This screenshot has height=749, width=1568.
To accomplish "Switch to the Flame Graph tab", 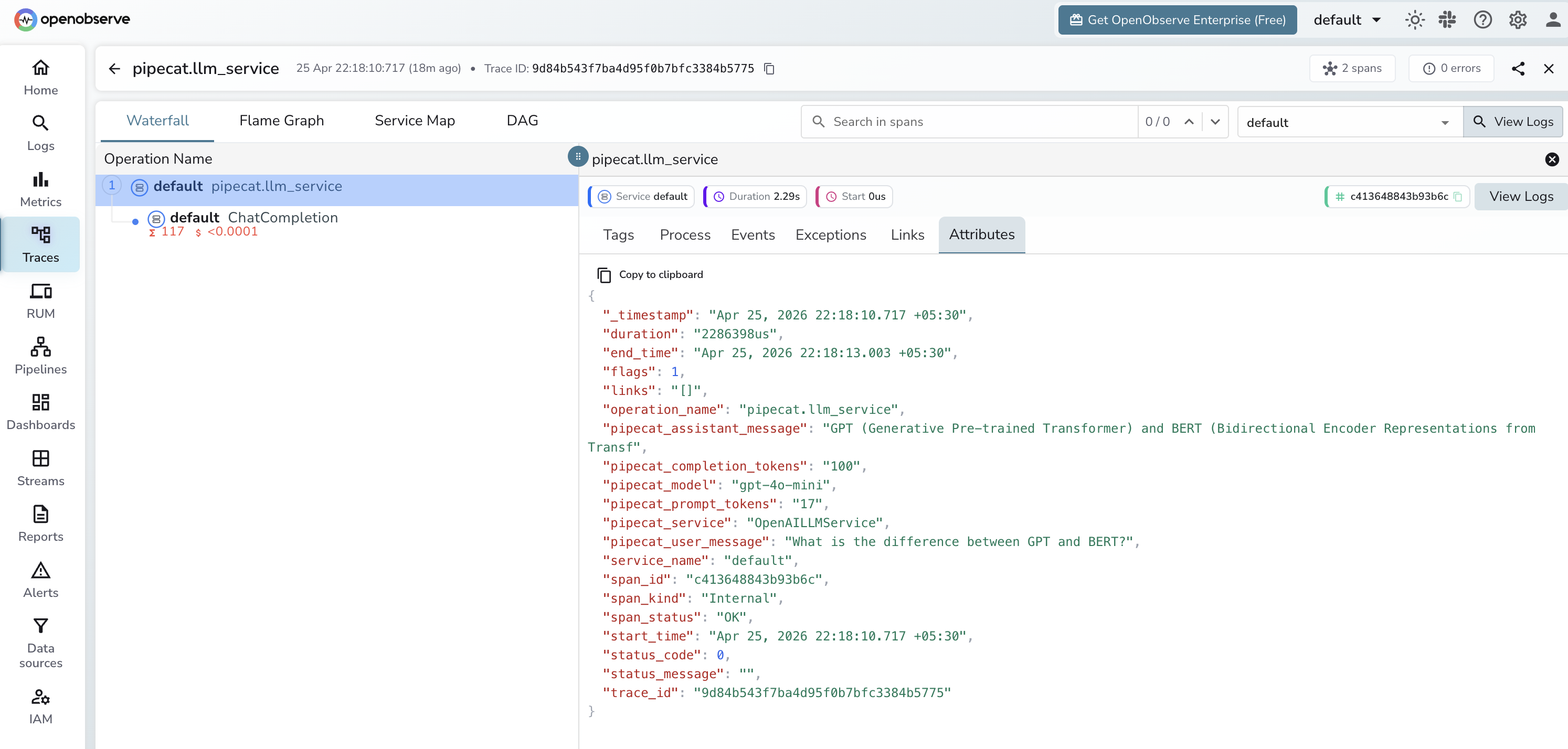I will (x=282, y=121).
